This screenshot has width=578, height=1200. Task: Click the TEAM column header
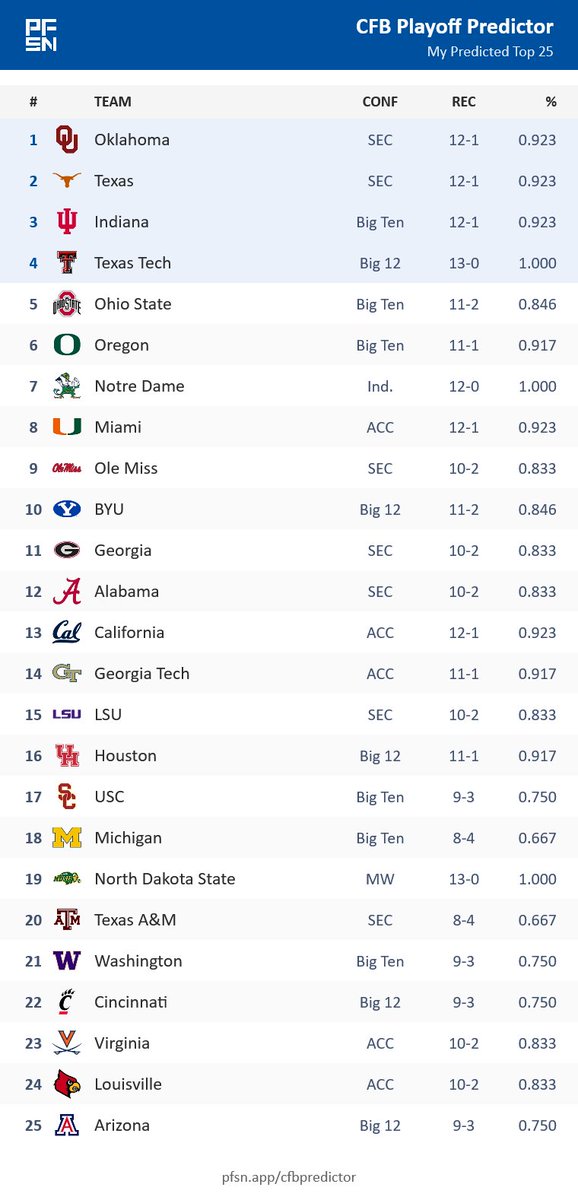point(113,102)
